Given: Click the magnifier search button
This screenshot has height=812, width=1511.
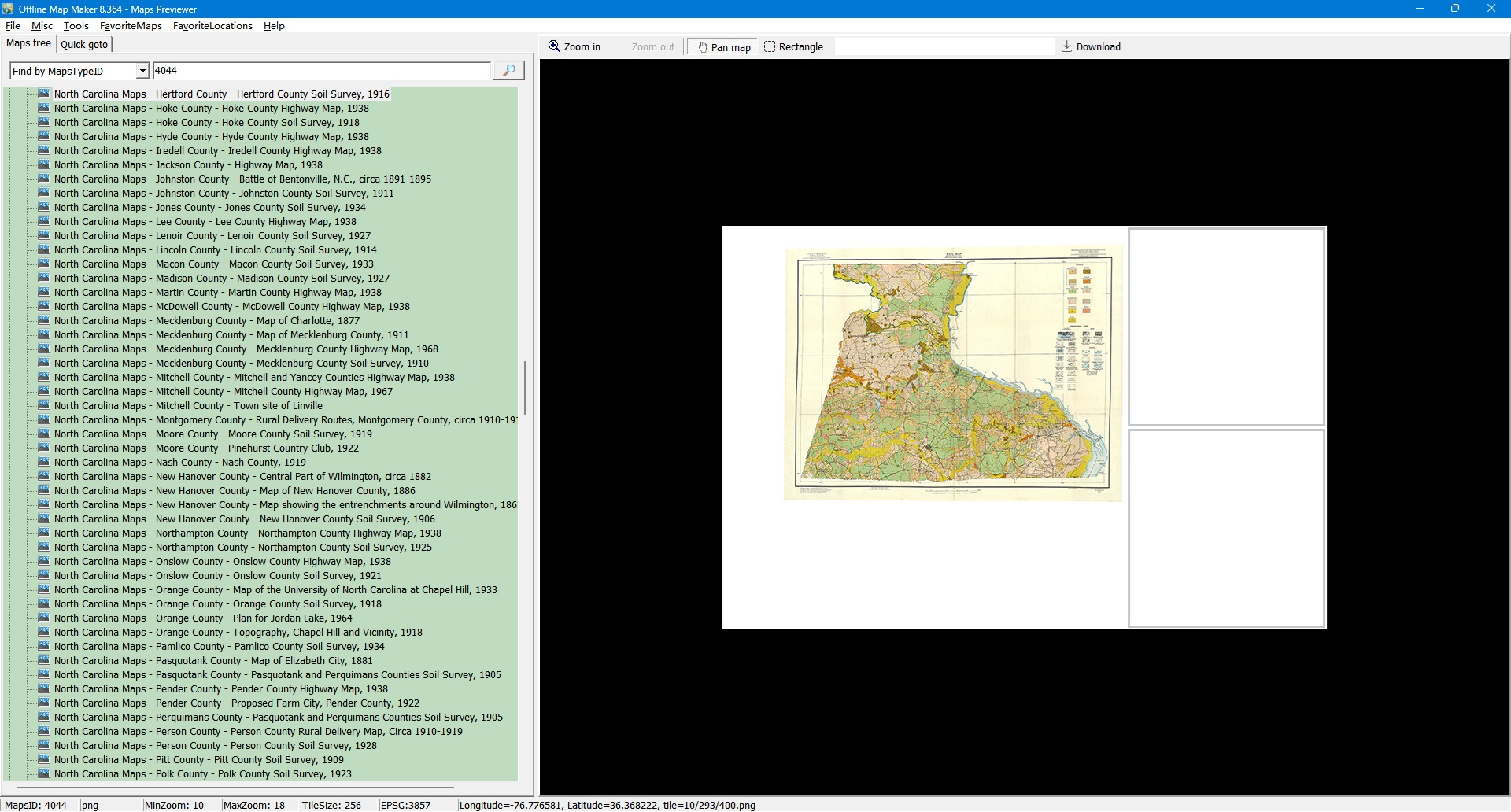Looking at the screenshot, I should pyautogui.click(x=508, y=71).
